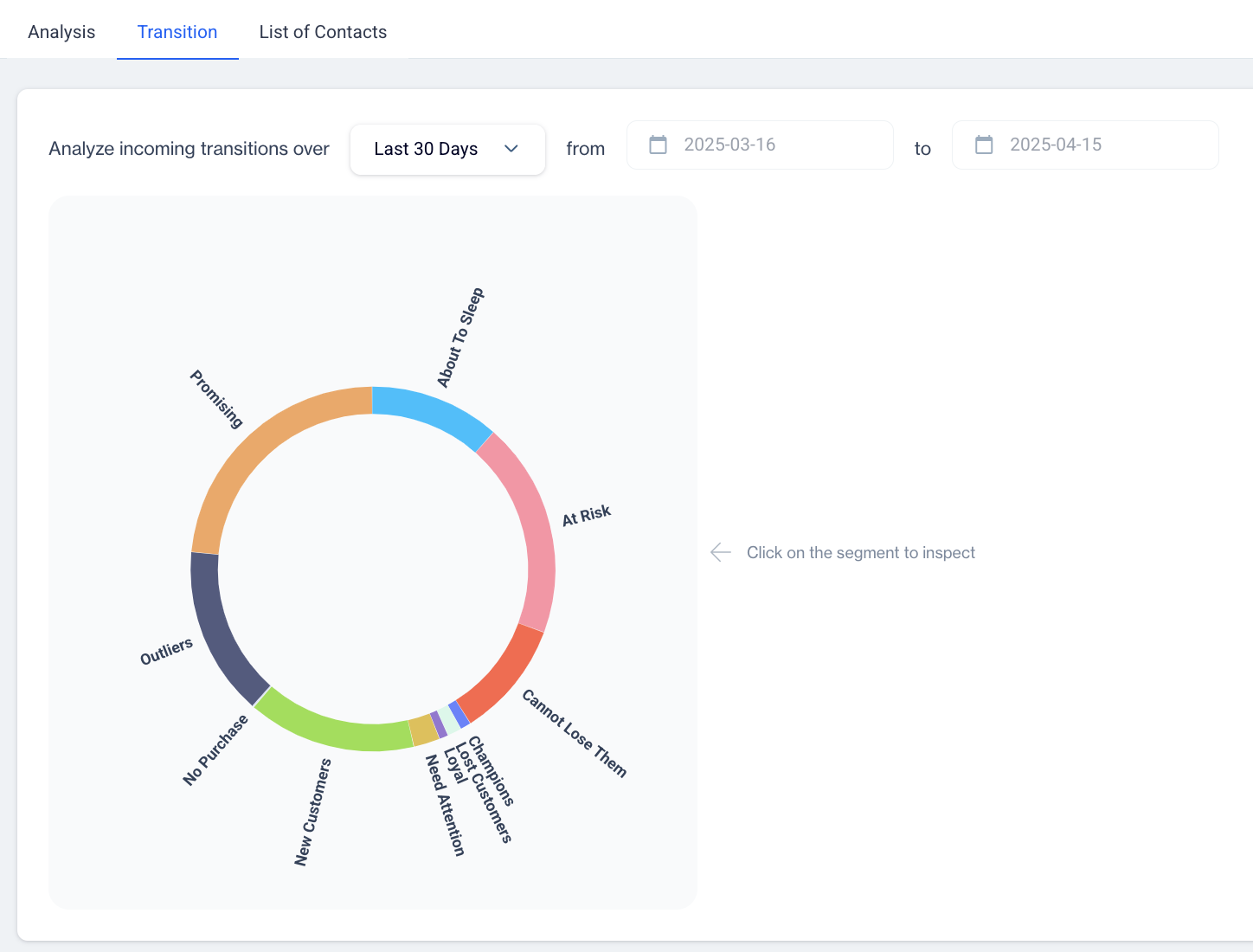Switch to the Analysis tab
This screenshot has height=952, width=1253.
[x=61, y=32]
